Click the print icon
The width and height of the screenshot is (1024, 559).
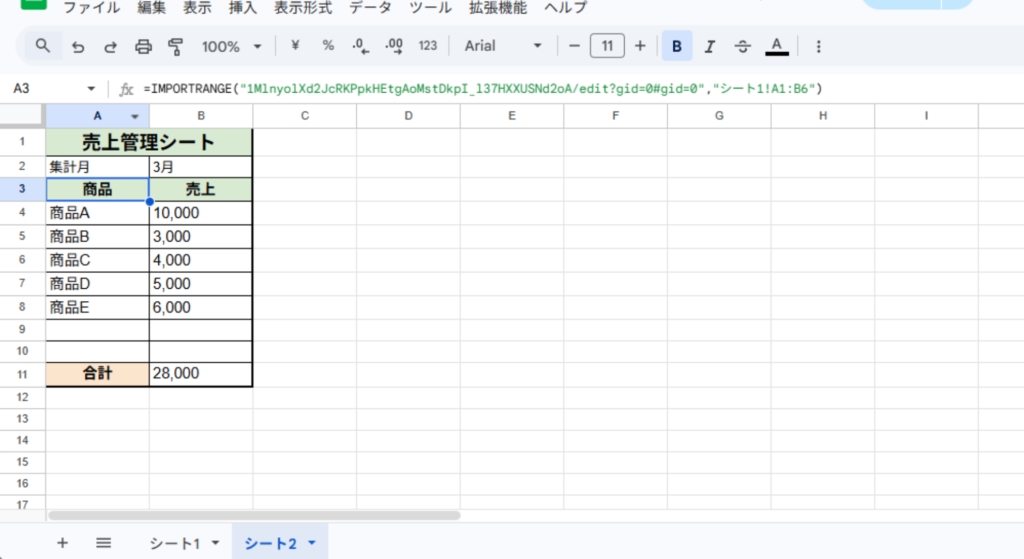point(143,46)
